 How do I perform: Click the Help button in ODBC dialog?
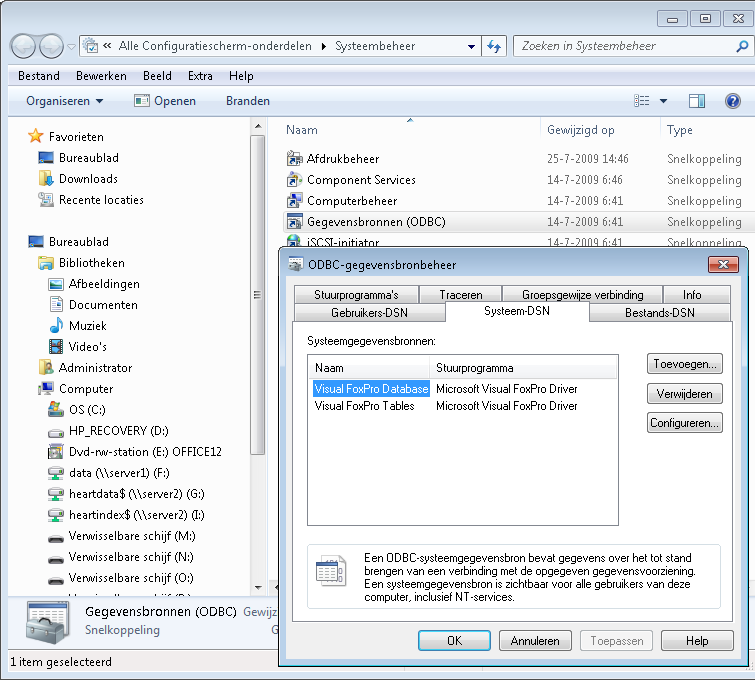click(x=697, y=641)
